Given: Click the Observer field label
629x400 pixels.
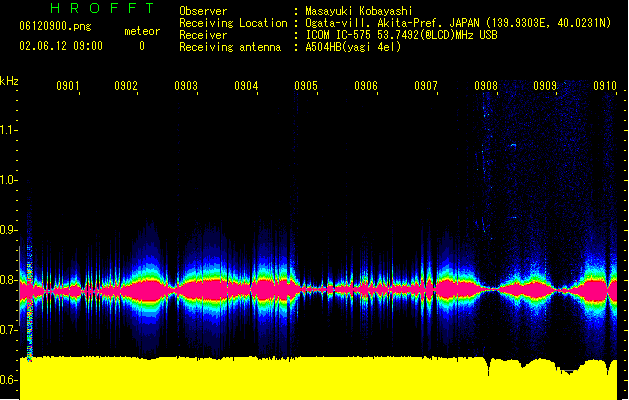Looking at the screenshot, I should pyautogui.click(x=203, y=11).
